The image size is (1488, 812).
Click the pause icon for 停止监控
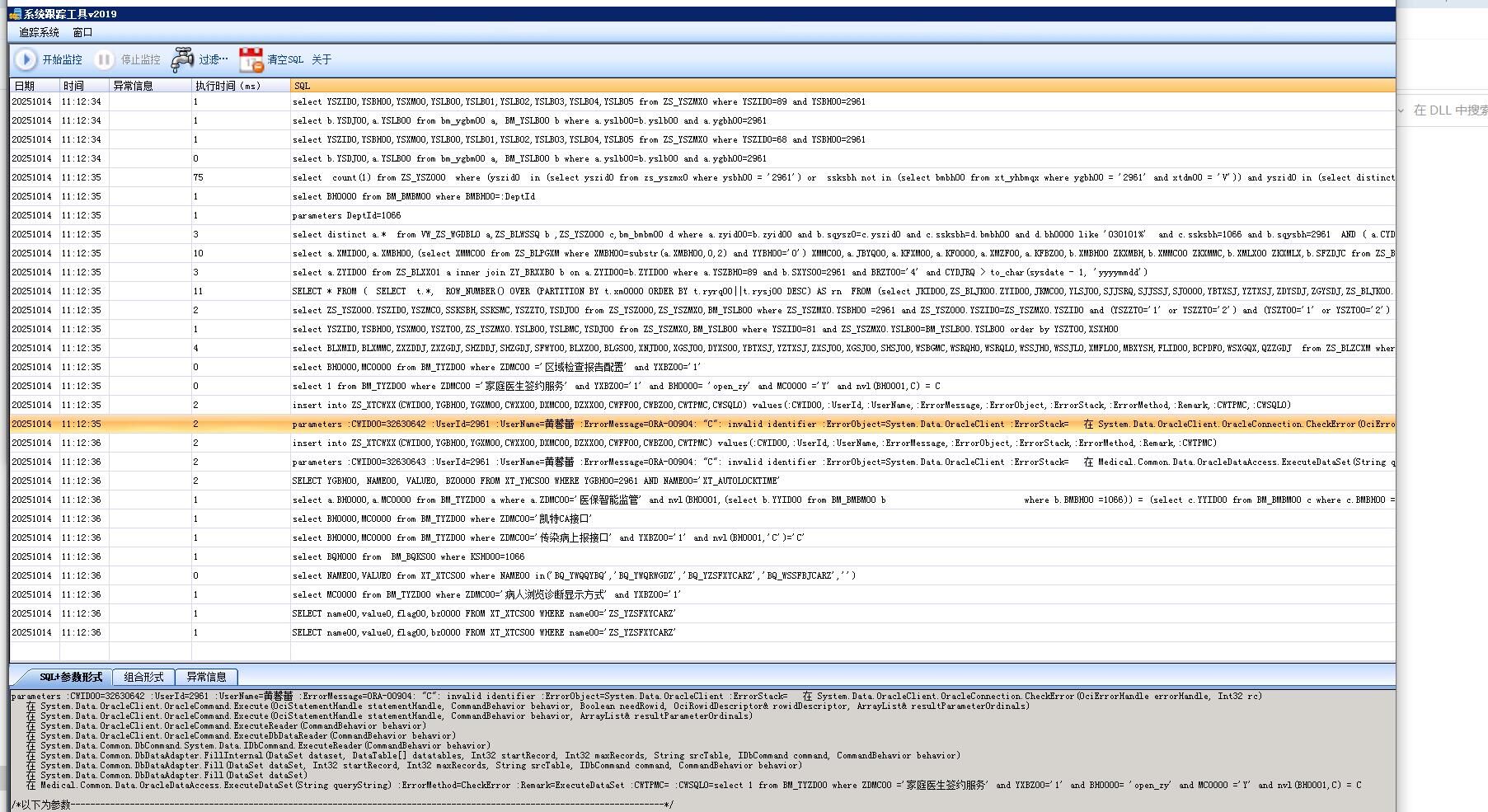pyautogui.click(x=104, y=59)
